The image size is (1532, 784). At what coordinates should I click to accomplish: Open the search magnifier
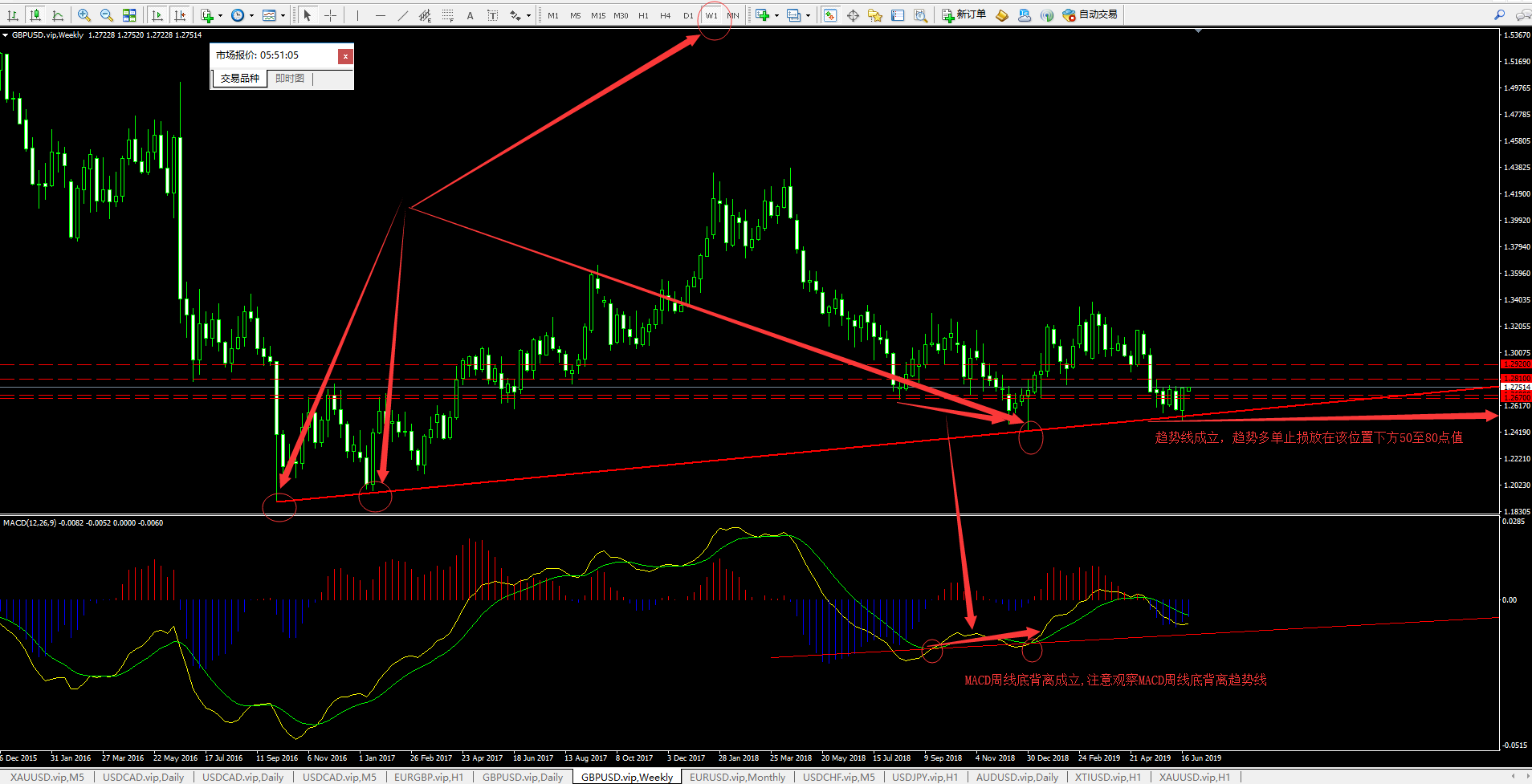[x=1499, y=15]
